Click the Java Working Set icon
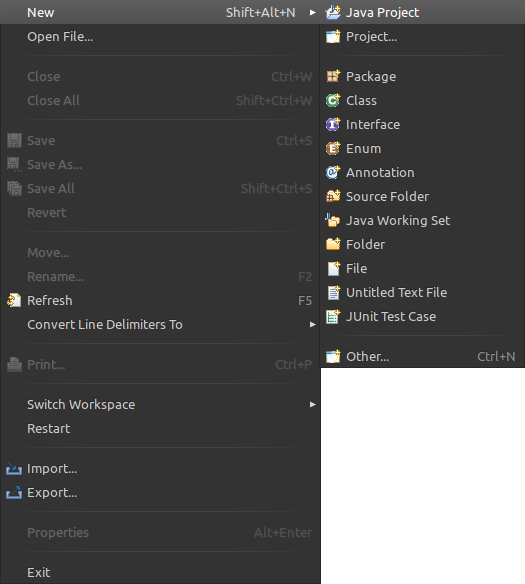 [332, 220]
